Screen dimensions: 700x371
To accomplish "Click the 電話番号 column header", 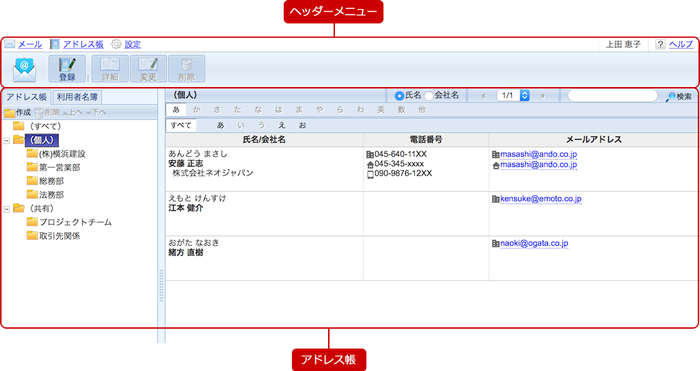I will pyautogui.click(x=426, y=140).
